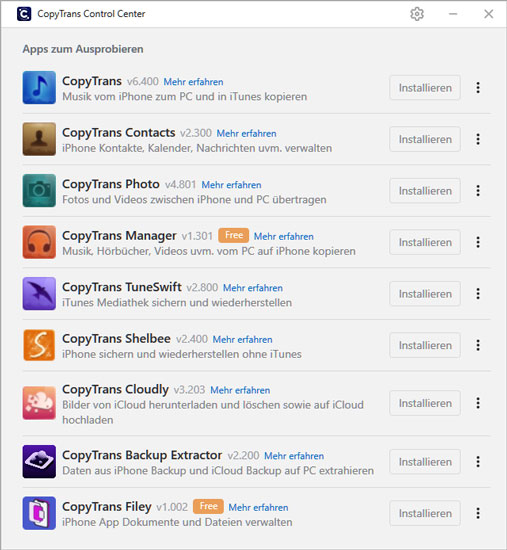This screenshot has width=507, height=550.
Task: Click the Free badge next to CopyTrans Manager
Action: pyautogui.click(x=234, y=235)
